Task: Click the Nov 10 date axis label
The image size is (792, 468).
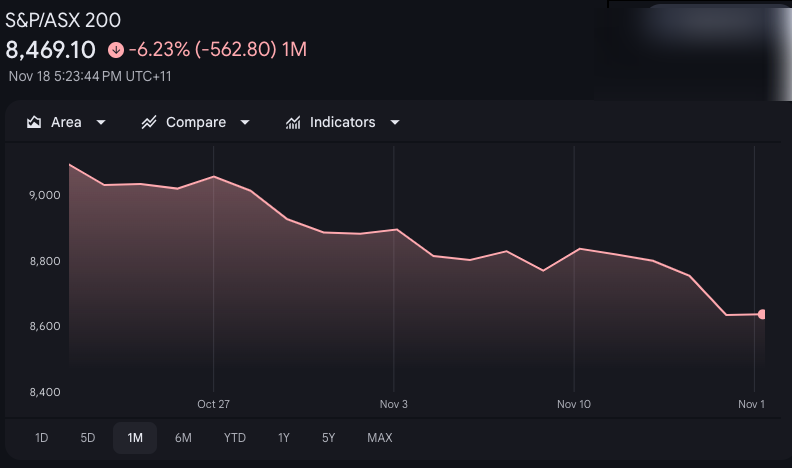Action: [x=574, y=404]
